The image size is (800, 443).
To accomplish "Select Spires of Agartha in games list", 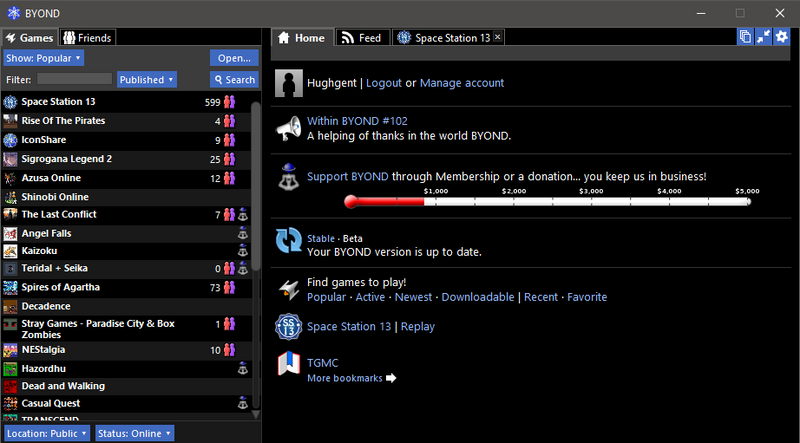I will [x=127, y=287].
